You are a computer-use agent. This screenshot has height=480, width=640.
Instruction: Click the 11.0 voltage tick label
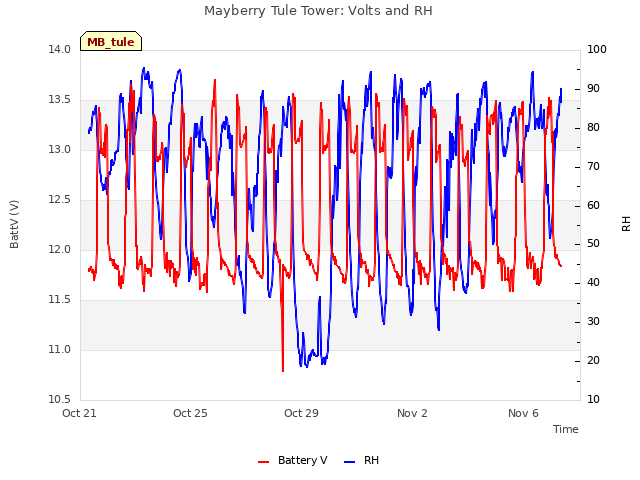pos(60,349)
